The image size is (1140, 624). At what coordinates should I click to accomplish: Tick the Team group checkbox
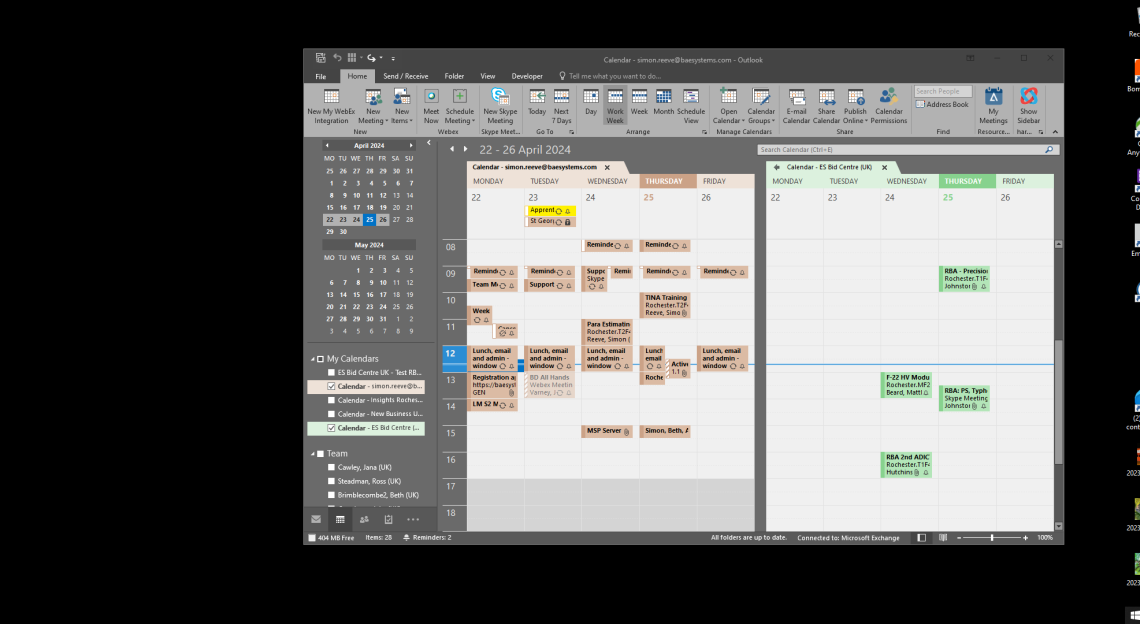tap(320, 454)
